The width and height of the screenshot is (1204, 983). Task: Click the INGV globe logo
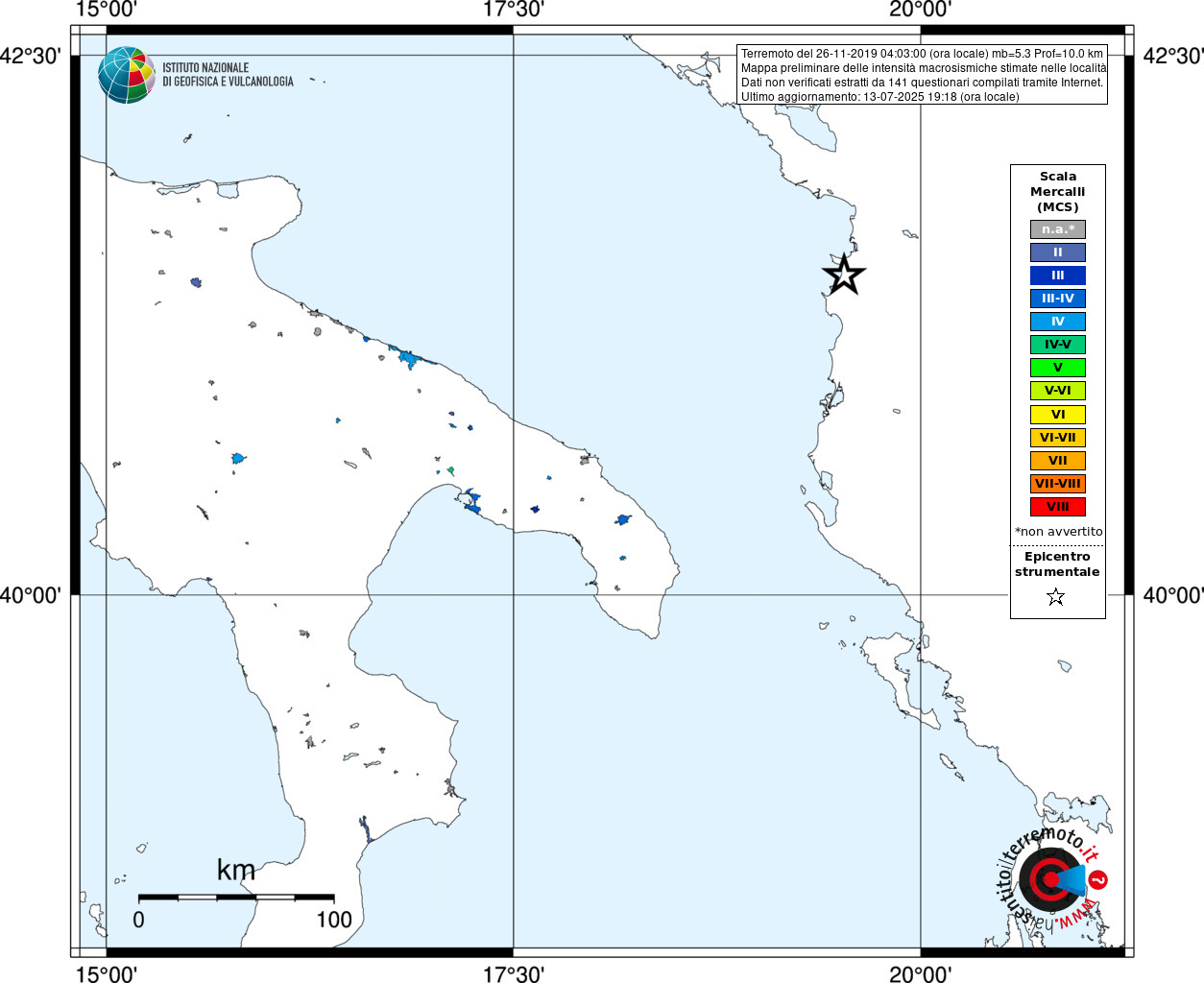[127, 75]
